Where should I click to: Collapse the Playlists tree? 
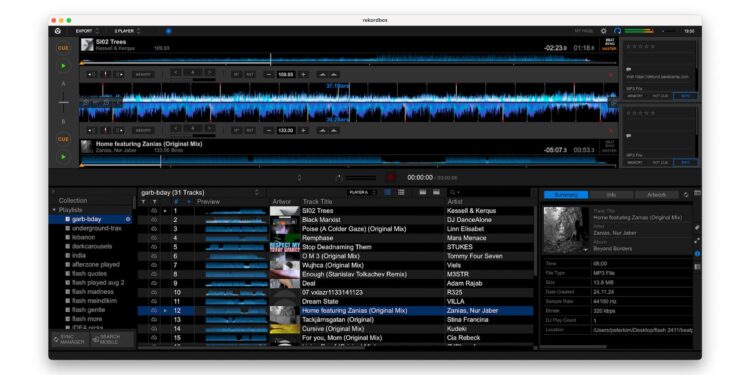pos(54,210)
